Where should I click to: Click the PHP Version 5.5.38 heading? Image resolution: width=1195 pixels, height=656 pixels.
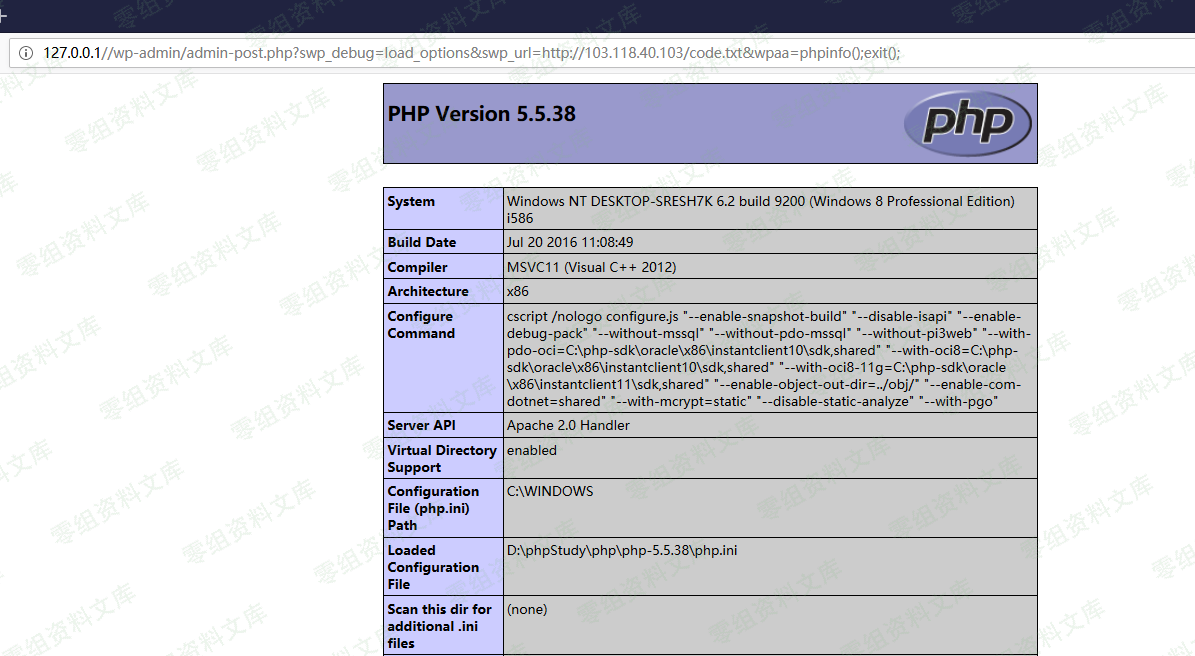[x=481, y=114]
